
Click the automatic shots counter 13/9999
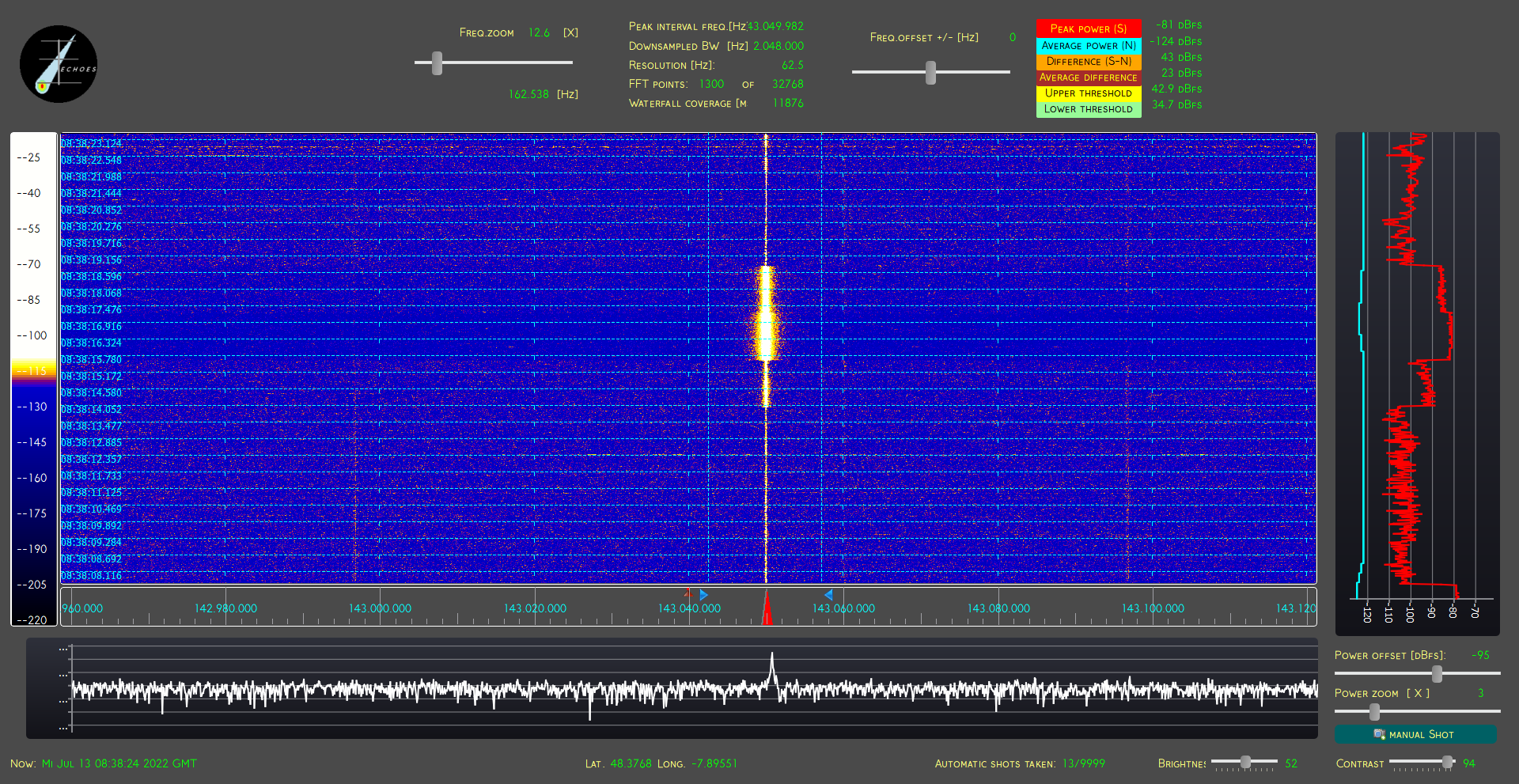click(x=1083, y=763)
